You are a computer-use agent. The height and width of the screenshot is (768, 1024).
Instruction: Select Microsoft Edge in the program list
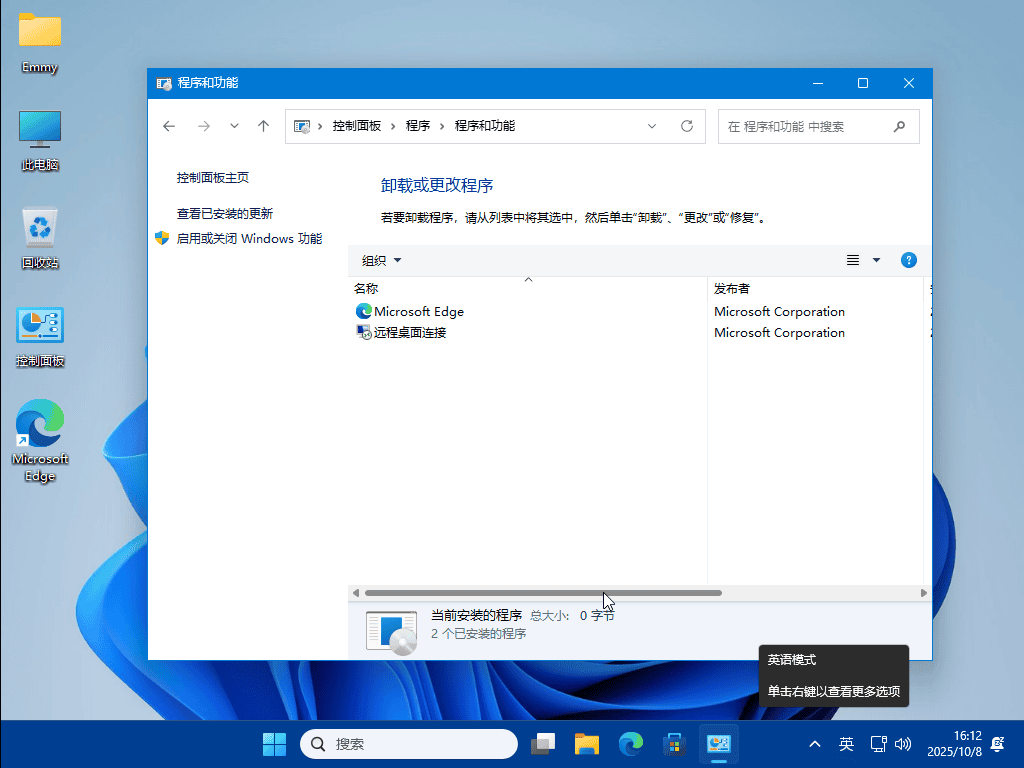coord(418,311)
